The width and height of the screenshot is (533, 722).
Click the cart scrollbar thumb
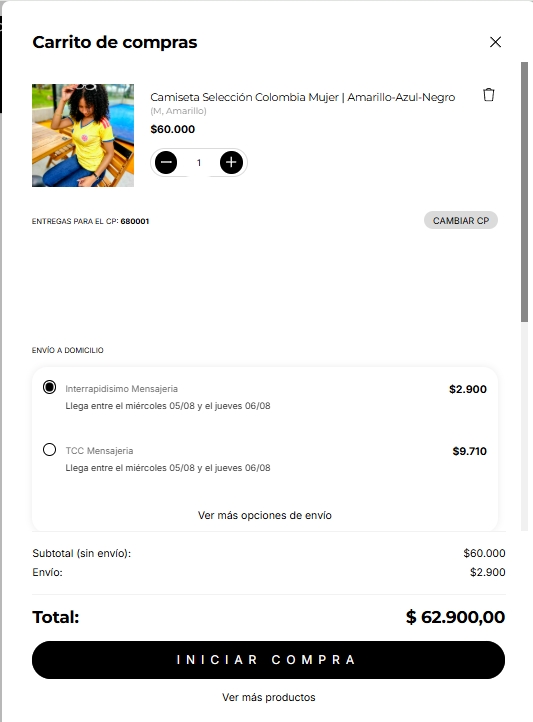pos(524,192)
